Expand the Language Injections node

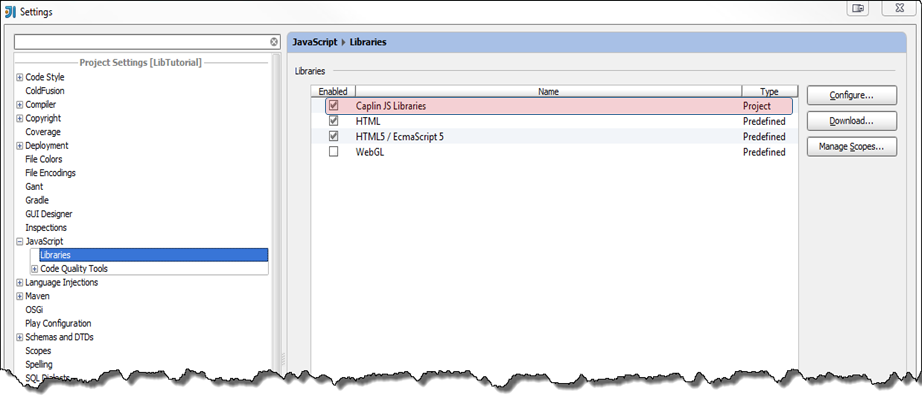point(20,282)
